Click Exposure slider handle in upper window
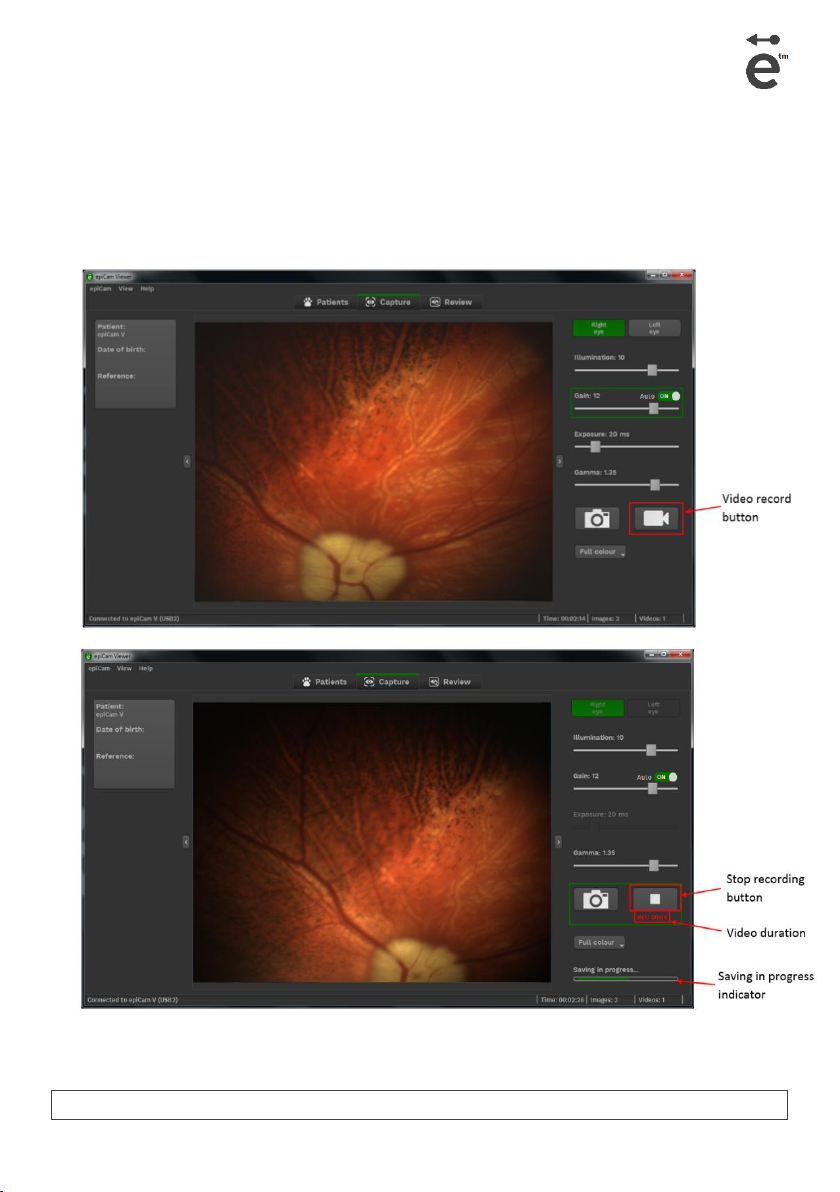840x1192 pixels. [x=595, y=447]
